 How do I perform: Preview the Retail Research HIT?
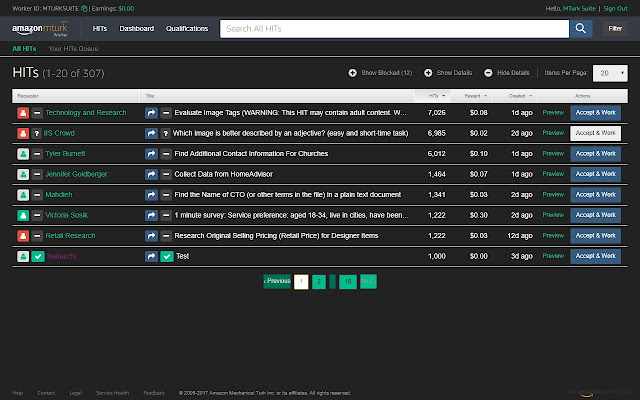pos(552,236)
